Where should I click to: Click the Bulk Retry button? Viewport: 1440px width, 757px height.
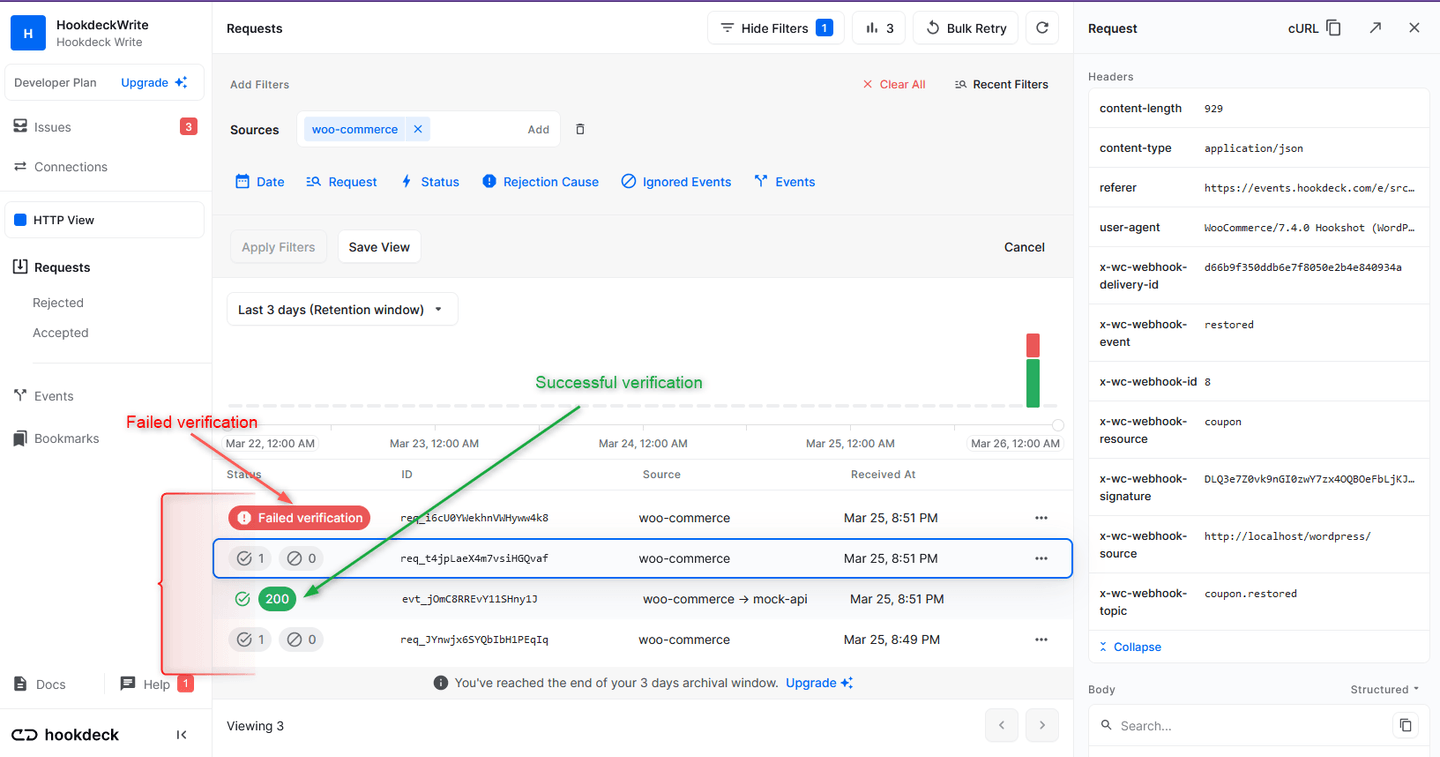pos(965,27)
